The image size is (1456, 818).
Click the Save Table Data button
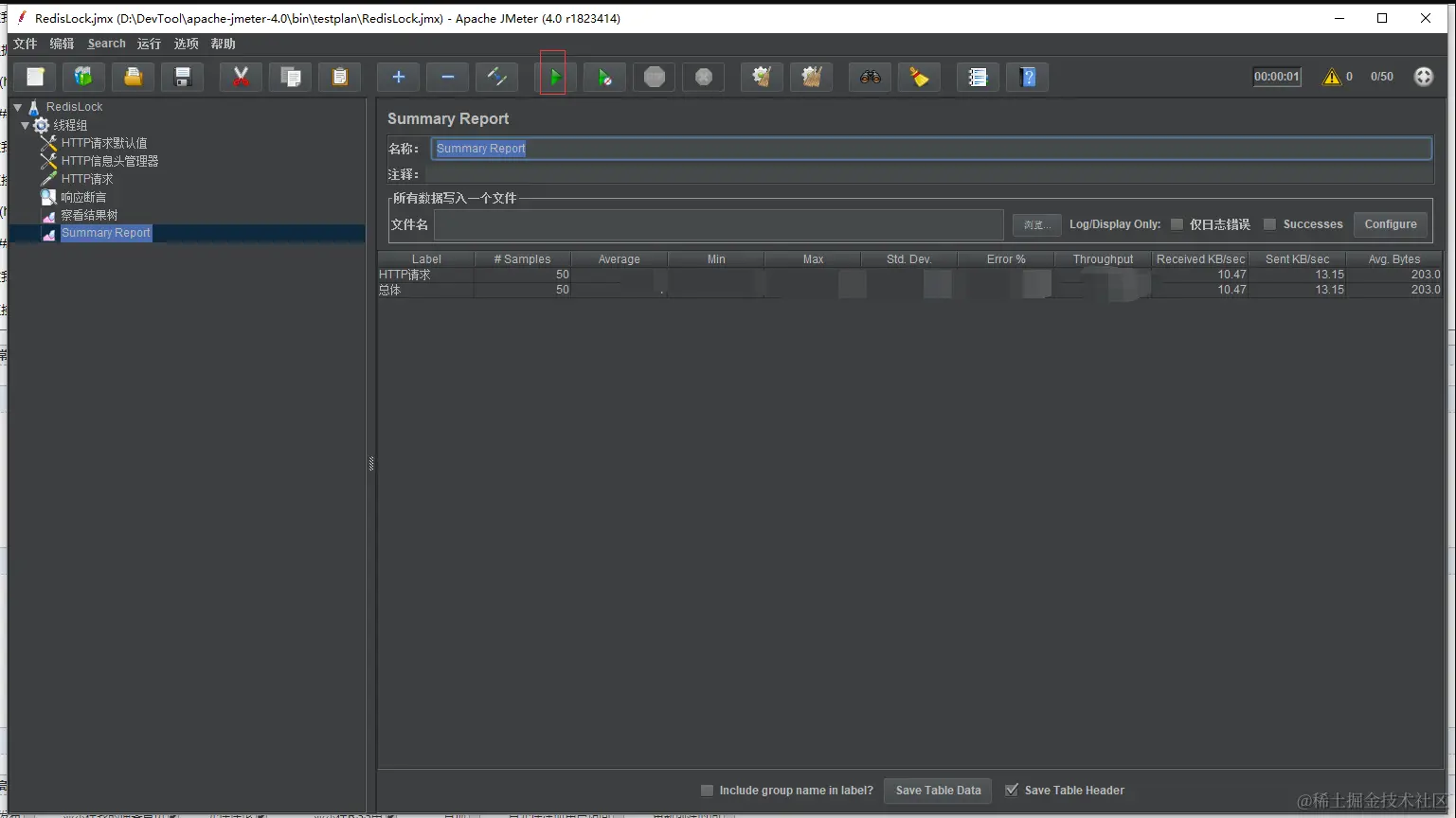939,791
